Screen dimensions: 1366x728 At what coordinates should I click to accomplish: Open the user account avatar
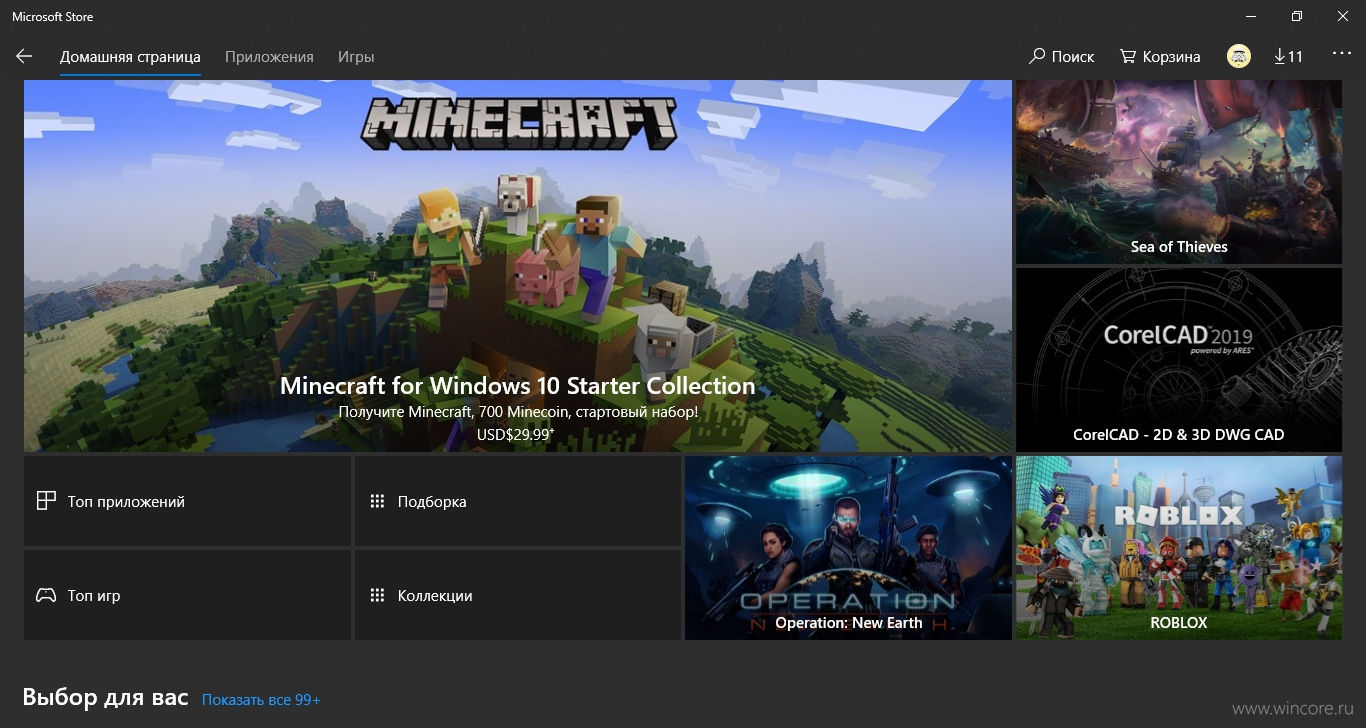click(x=1239, y=56)
